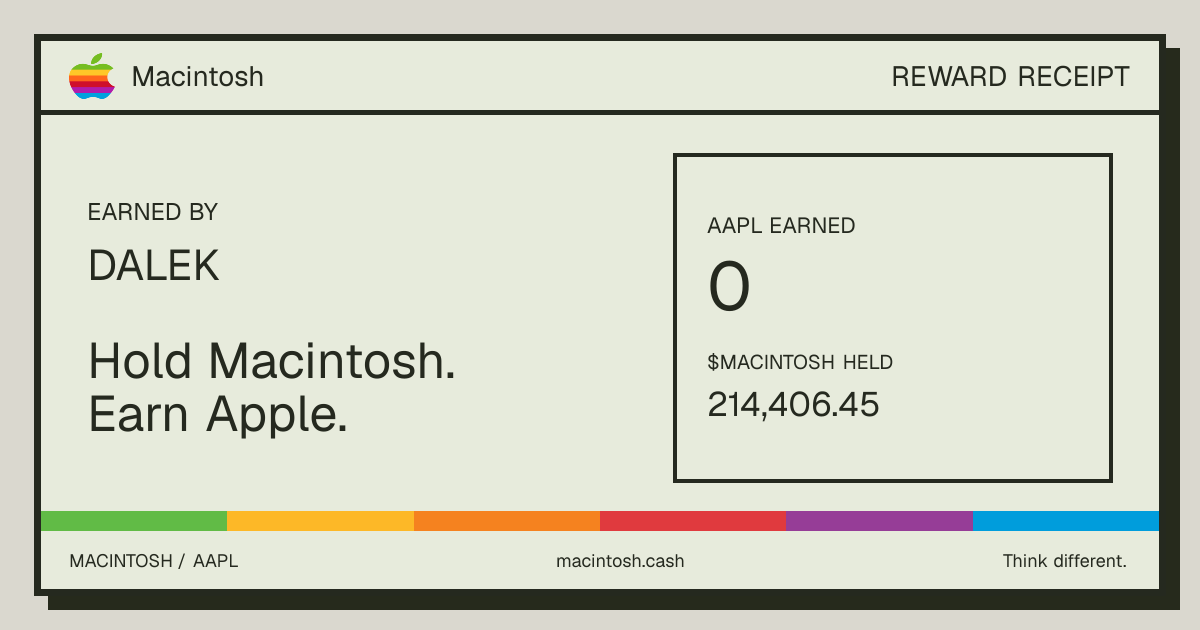Screen dimensions: 1200x630
Task: Click the blue stripe segment
Action: click(x=1066, y=521)
